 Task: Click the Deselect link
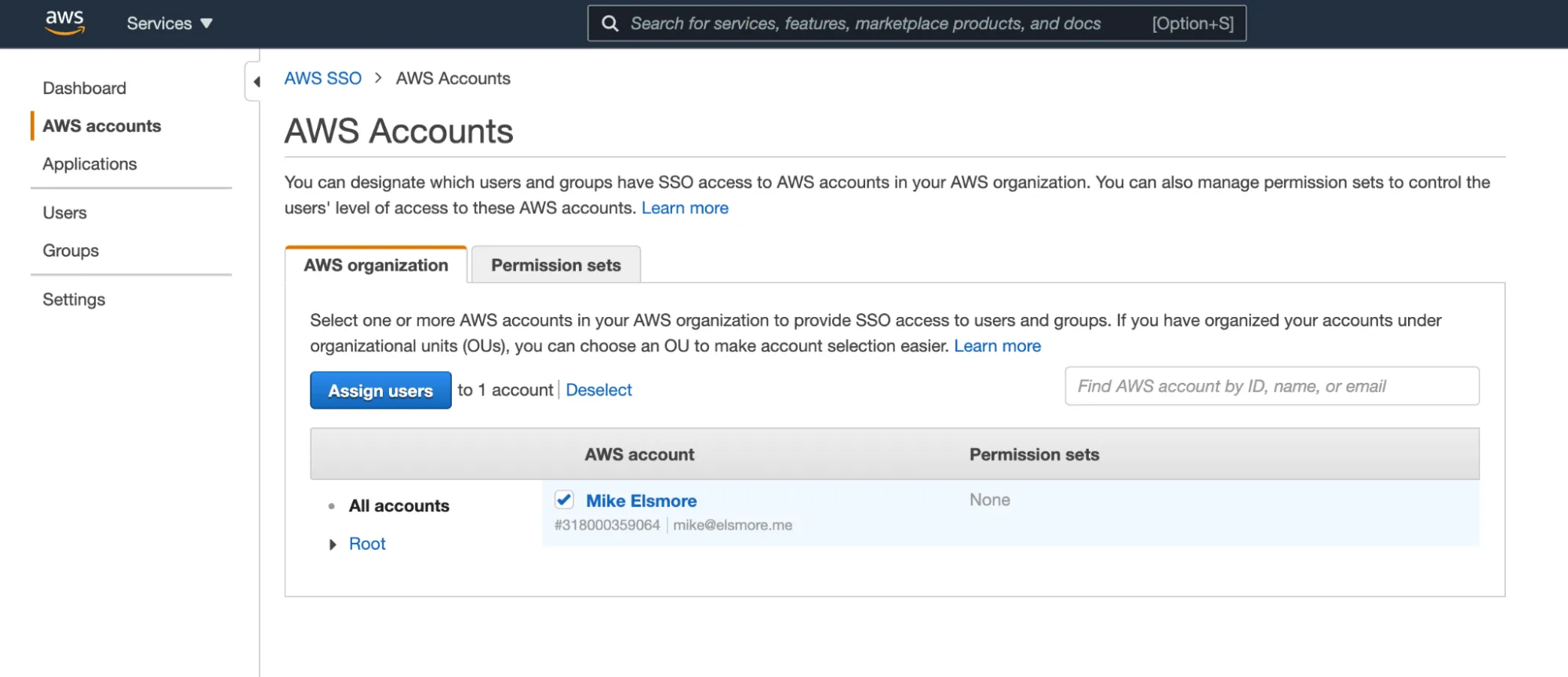coord(598,390)
